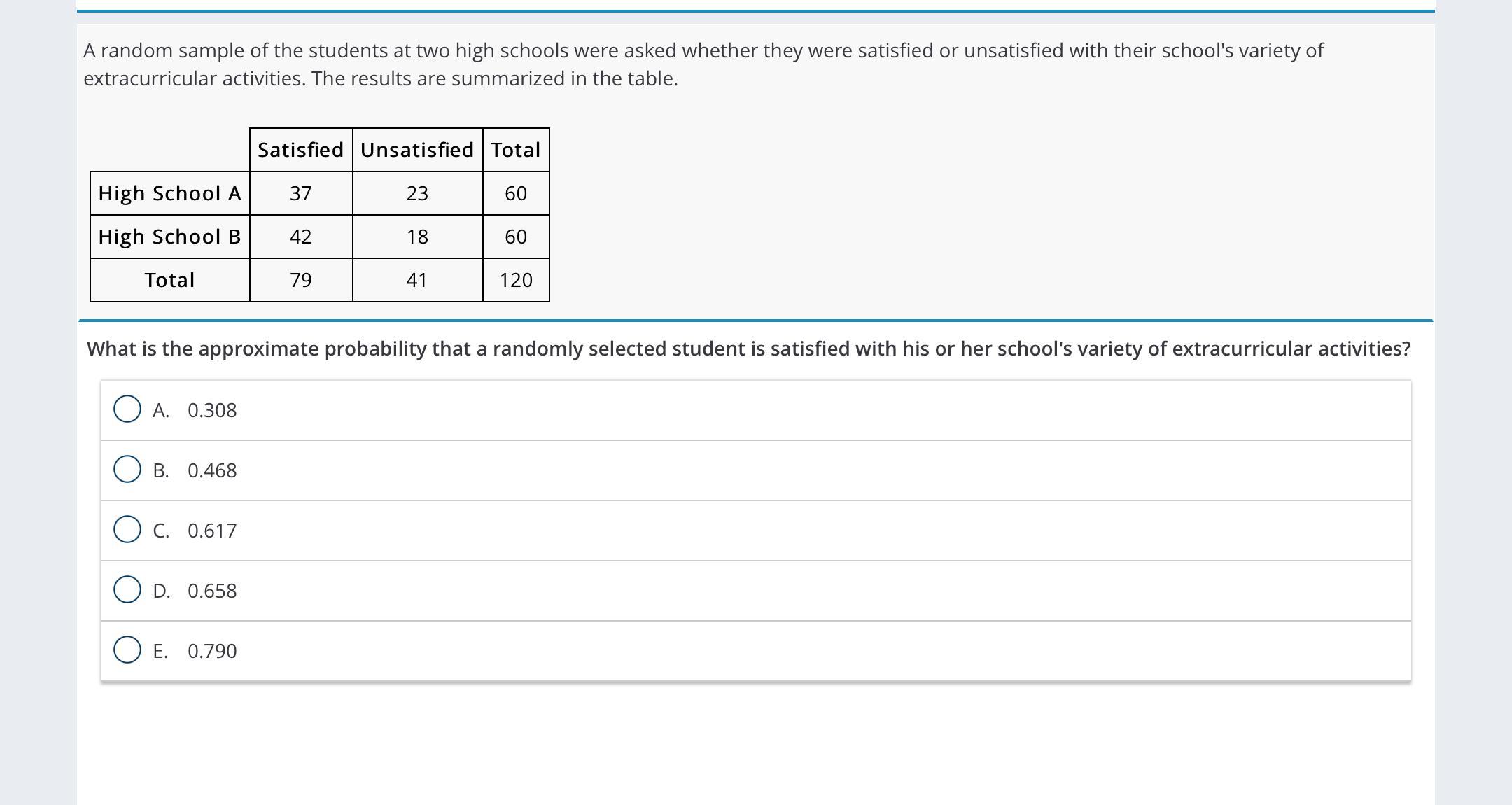Click the 0.658 answer text
This screenshot has width=1512, height=805.
tap(212, 591)
